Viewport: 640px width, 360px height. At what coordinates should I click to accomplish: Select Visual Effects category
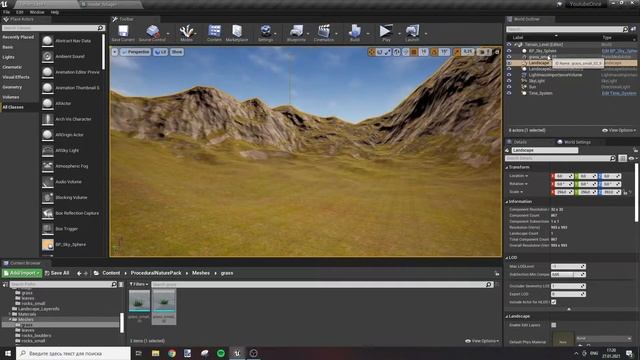point(16,77)
